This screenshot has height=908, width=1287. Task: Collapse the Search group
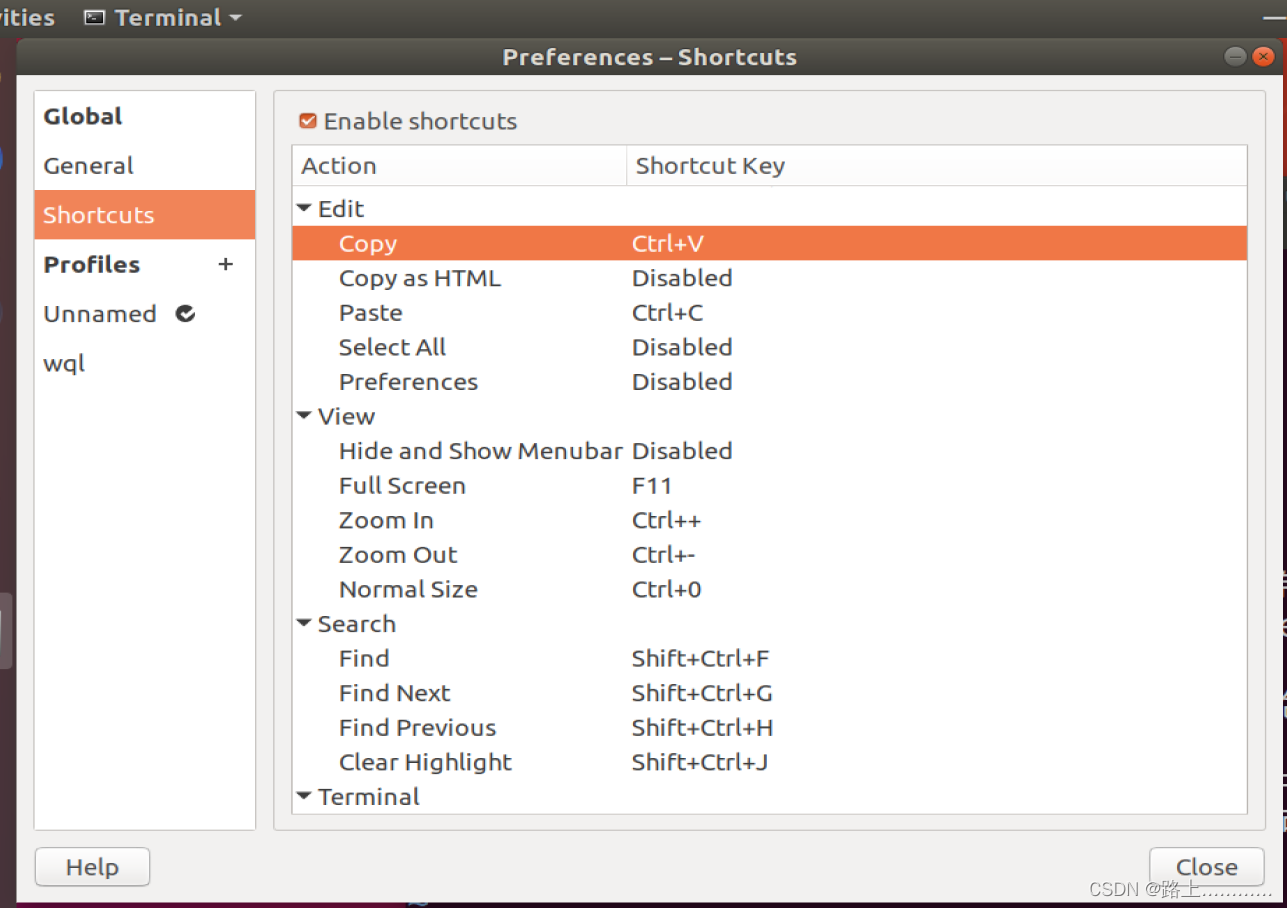(304, 624)
